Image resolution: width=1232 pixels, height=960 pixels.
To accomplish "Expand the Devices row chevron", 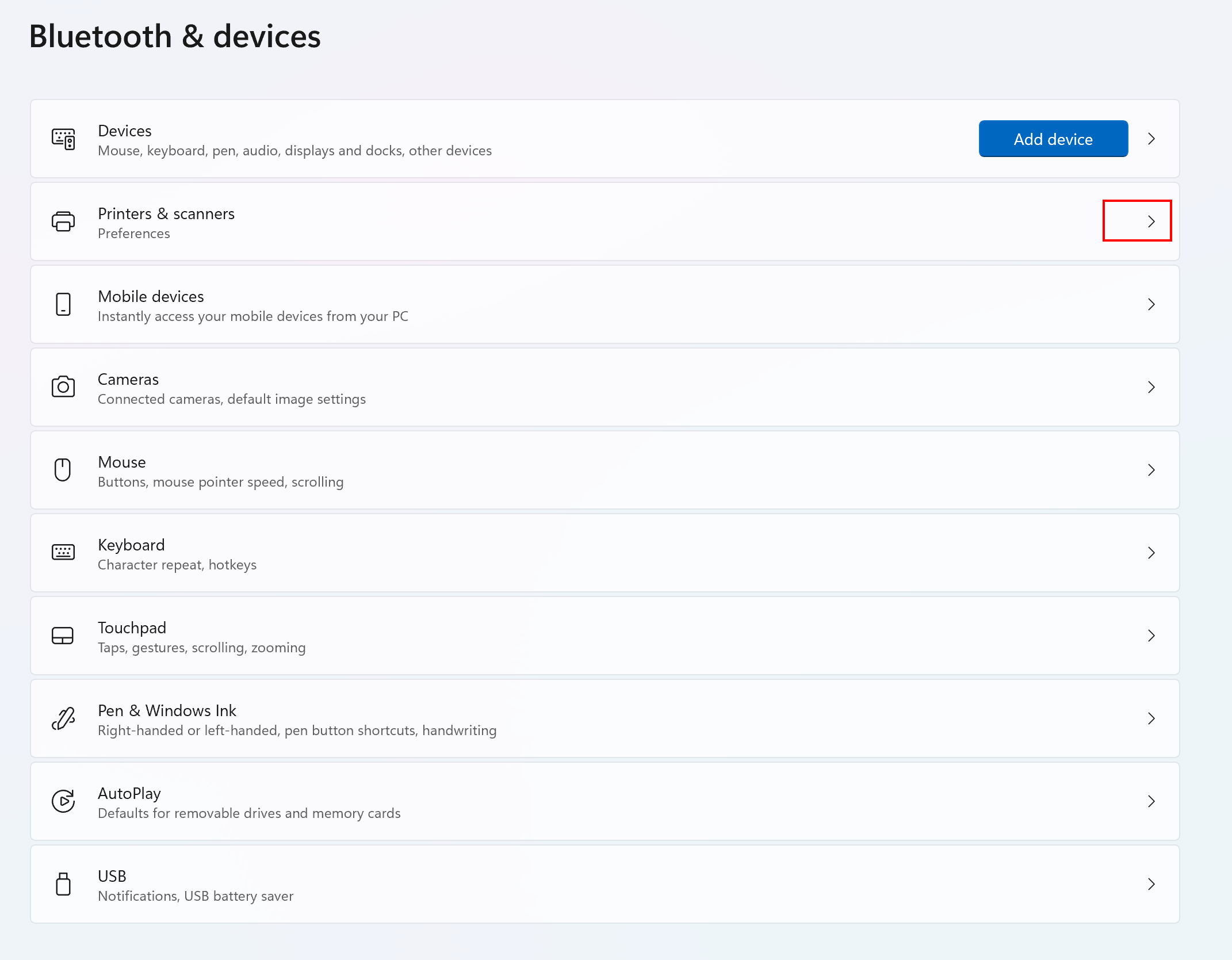I will (x=1151, y=139).
